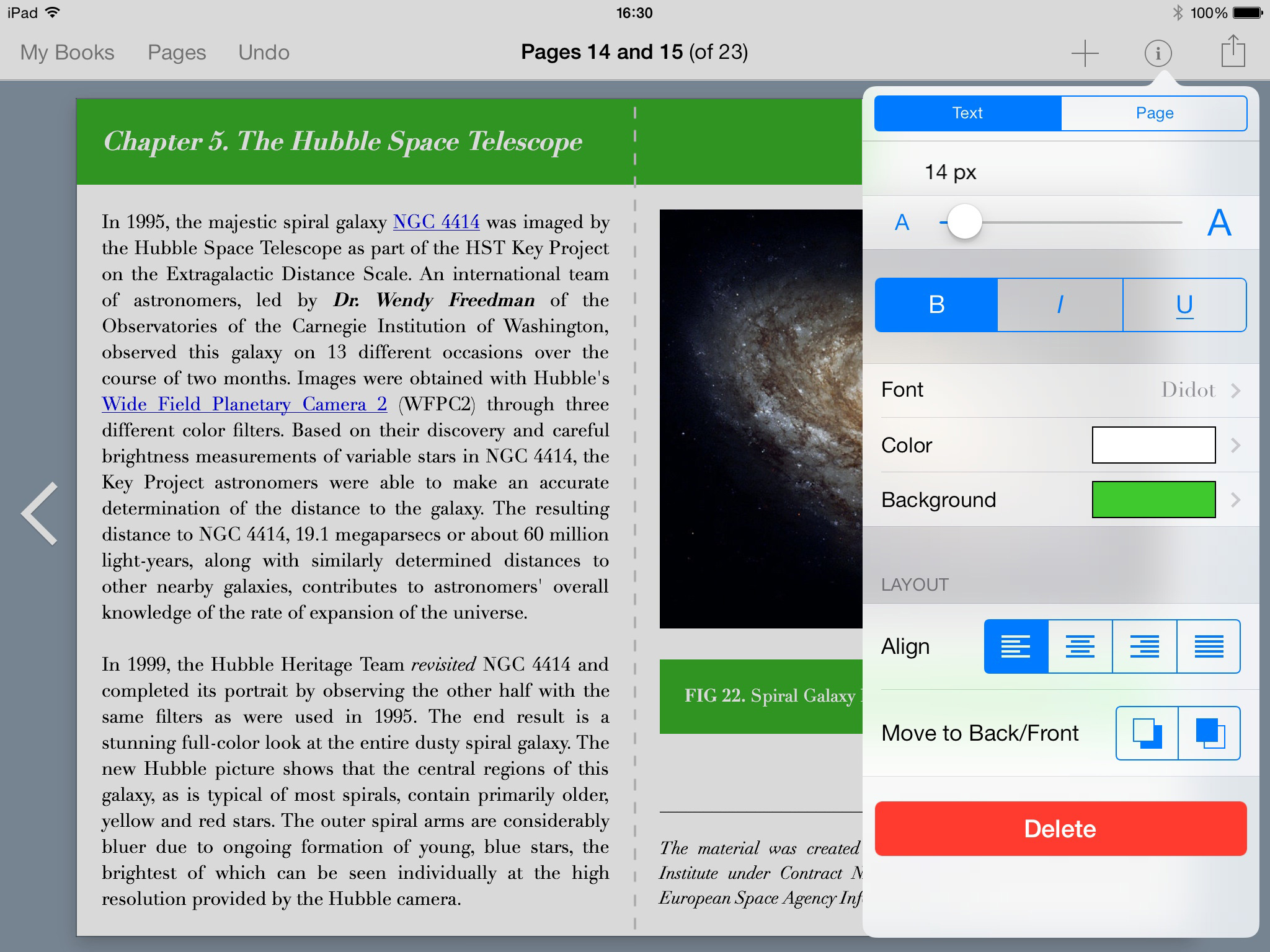The width and height of the screenshot is (1270, 952).
Task: Select center text alignment
Action: [1079, 646]
